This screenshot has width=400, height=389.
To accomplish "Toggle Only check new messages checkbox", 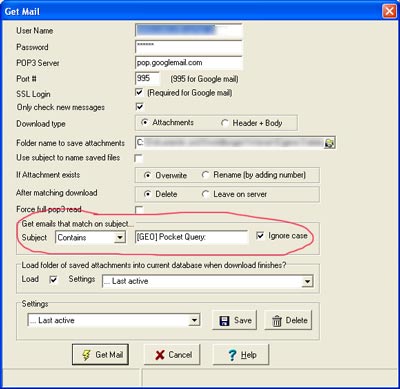I will (x=139, y=107).
